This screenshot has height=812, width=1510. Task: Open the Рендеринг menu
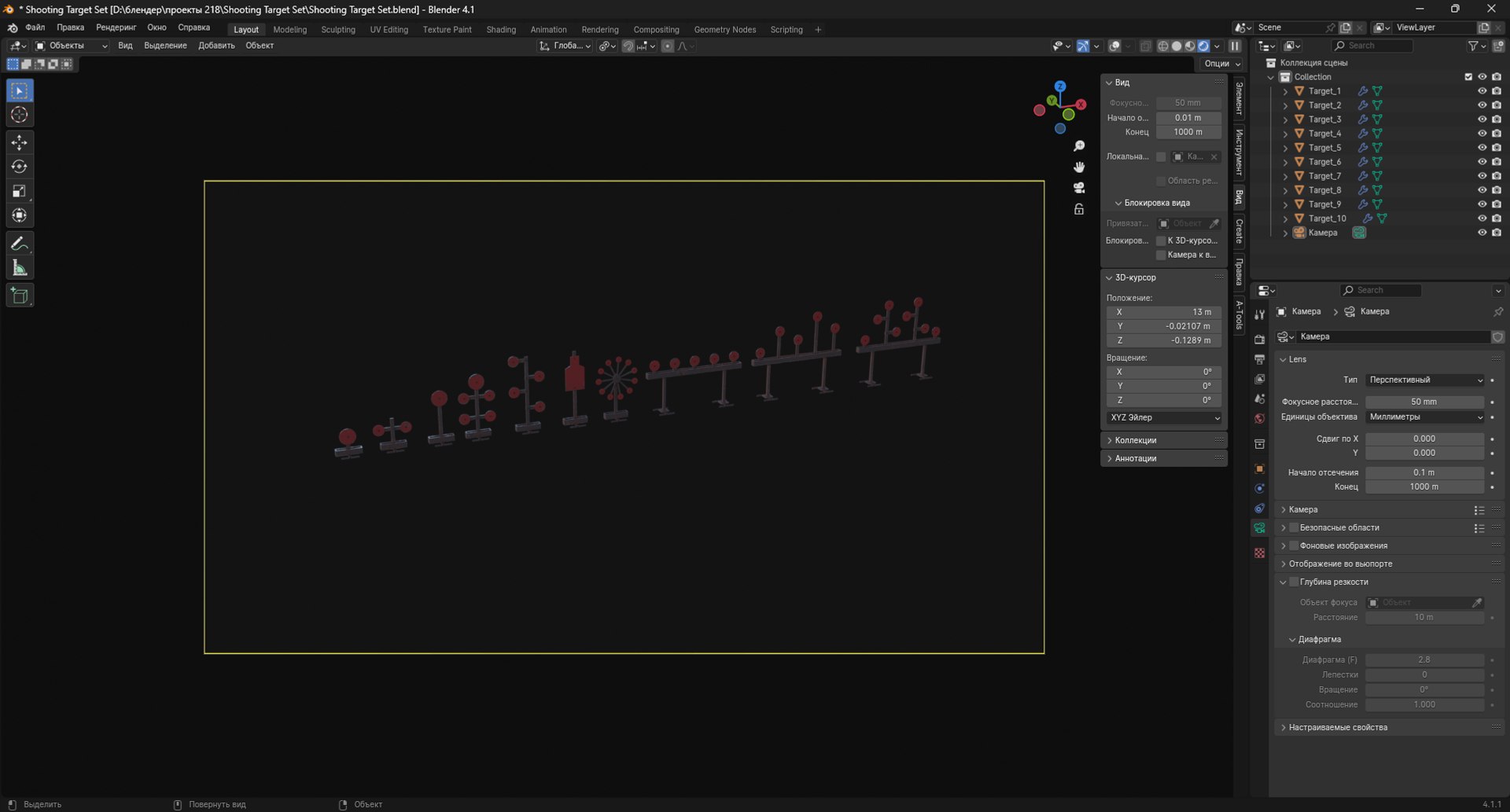(x=116, y=28)
